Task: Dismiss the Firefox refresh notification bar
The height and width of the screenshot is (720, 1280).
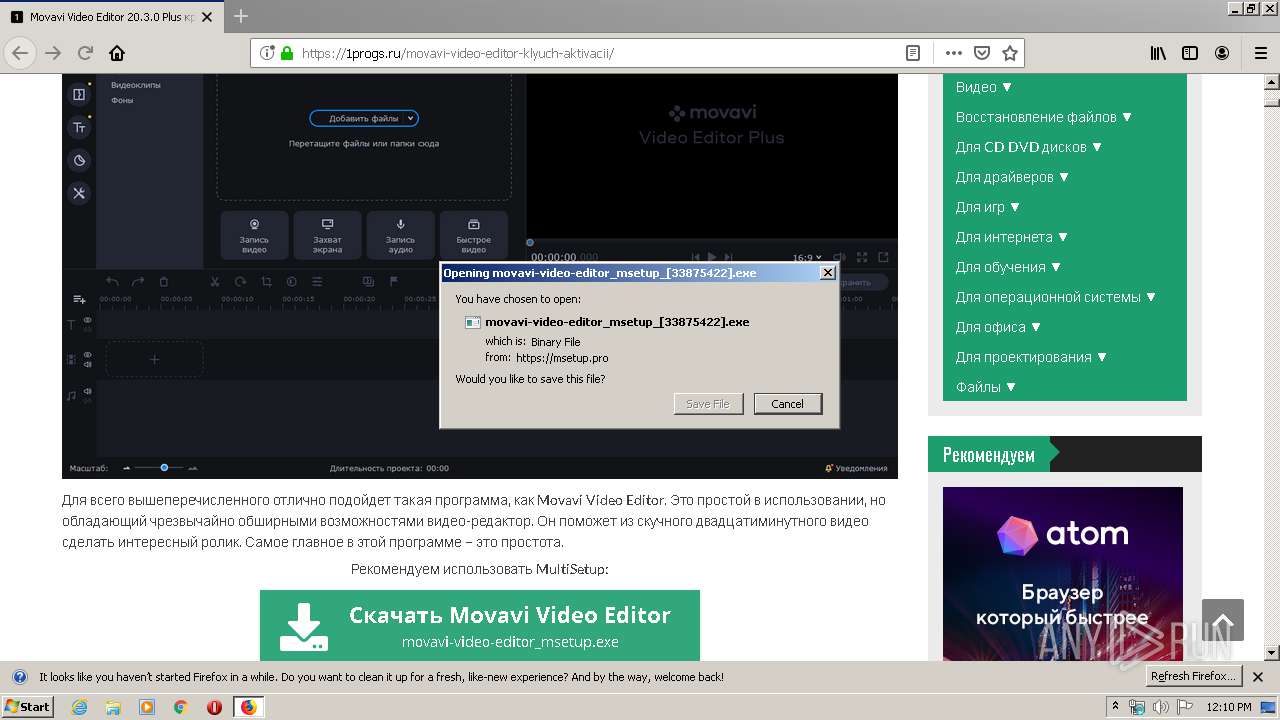Action: [1258, 677]
